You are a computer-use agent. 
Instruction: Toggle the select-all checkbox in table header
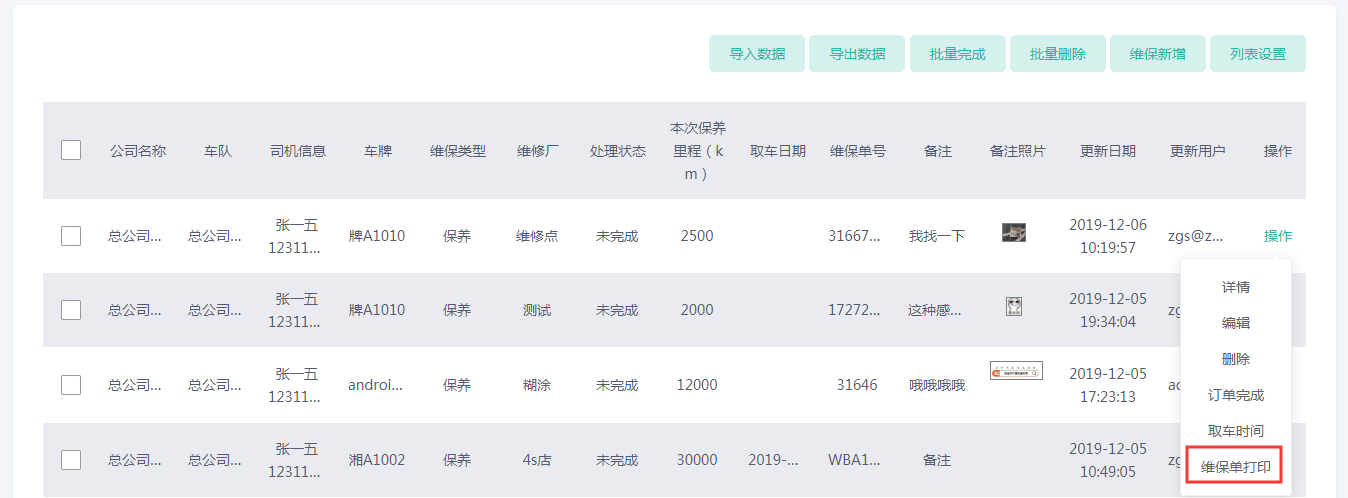point(71,151)
